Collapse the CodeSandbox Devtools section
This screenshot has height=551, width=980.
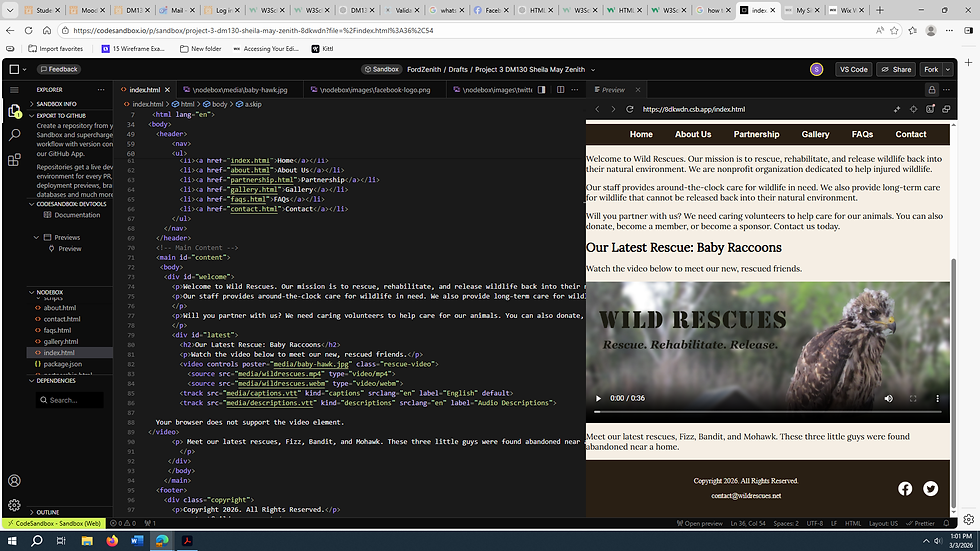pos(71,204)
